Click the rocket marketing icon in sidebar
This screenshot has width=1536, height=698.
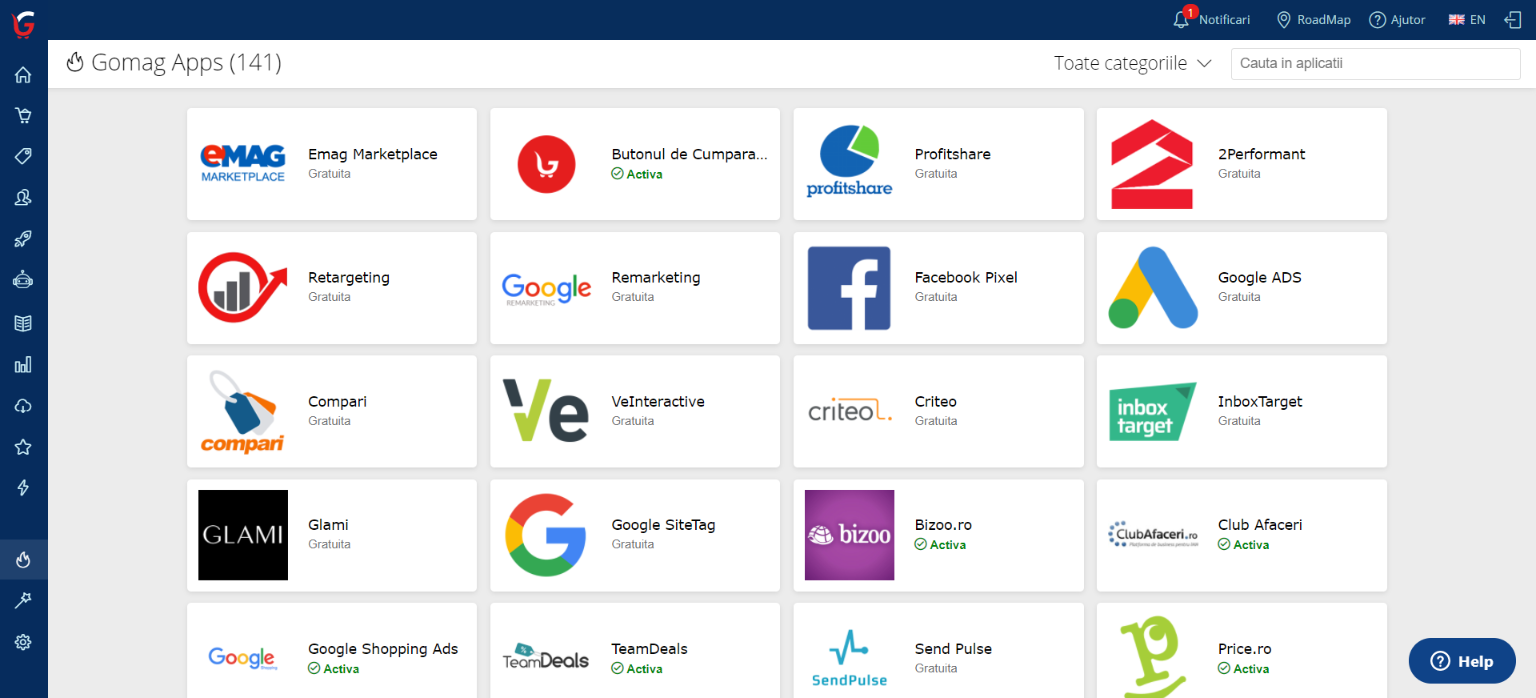(x=23, y=239)
